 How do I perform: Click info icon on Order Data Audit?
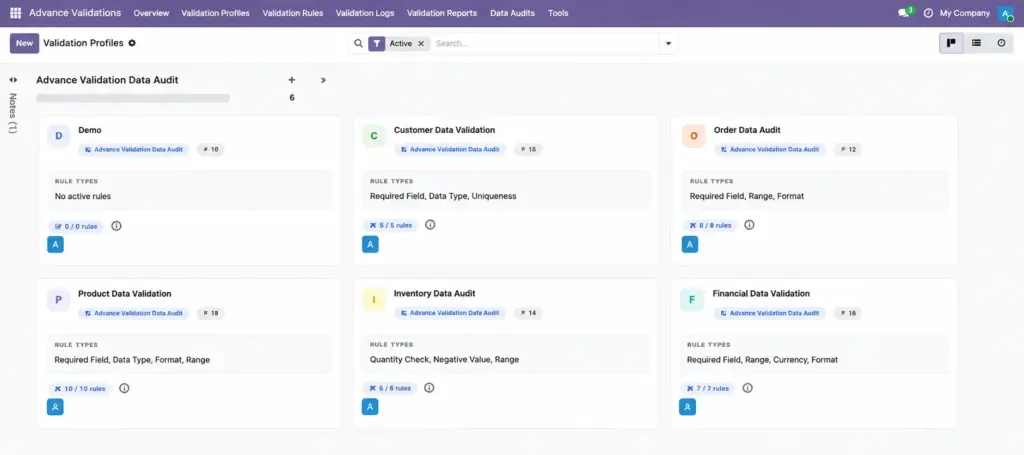point(749,225)
